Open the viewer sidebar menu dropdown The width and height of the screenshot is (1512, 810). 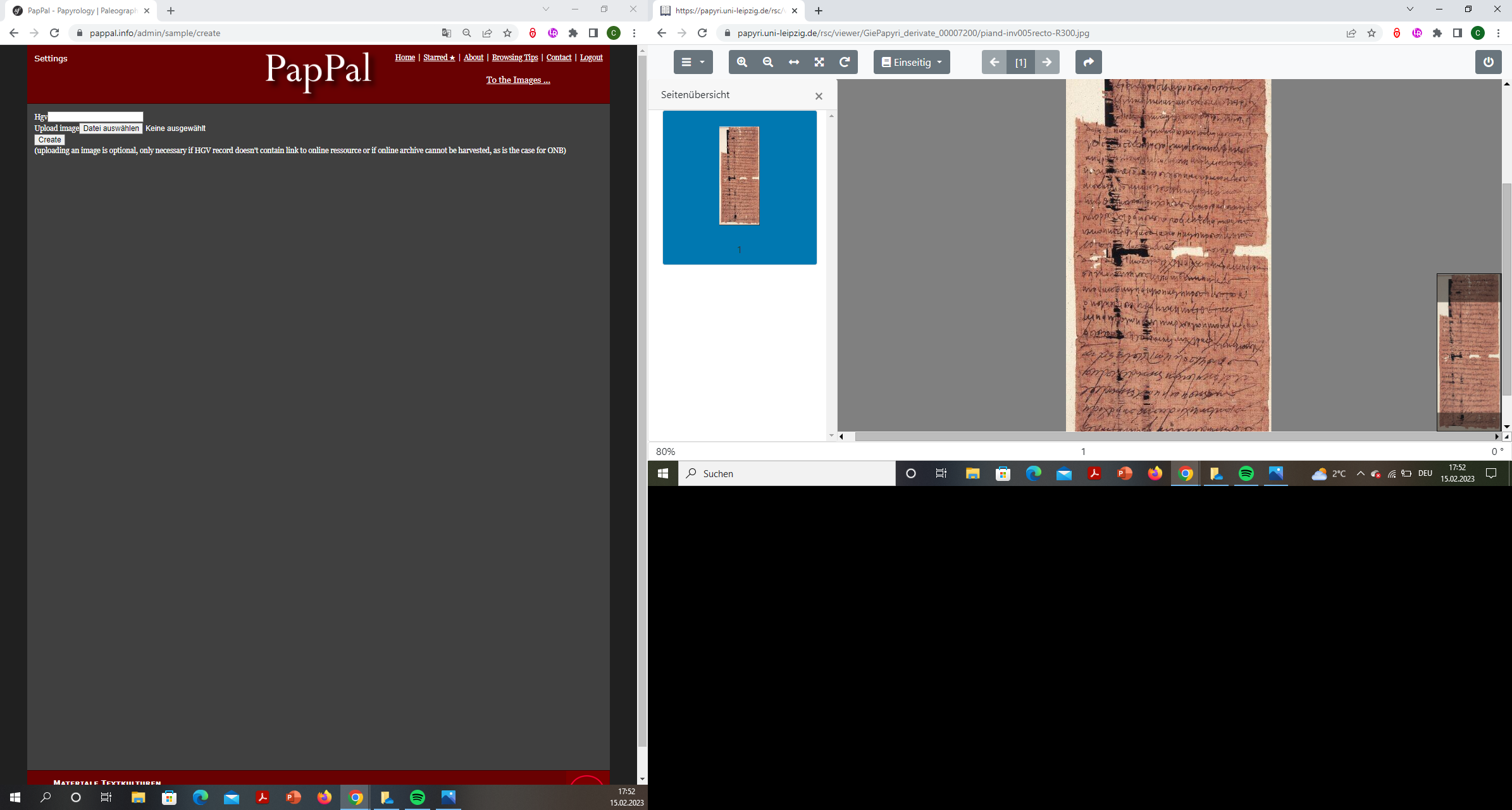[x=693, y=62]
